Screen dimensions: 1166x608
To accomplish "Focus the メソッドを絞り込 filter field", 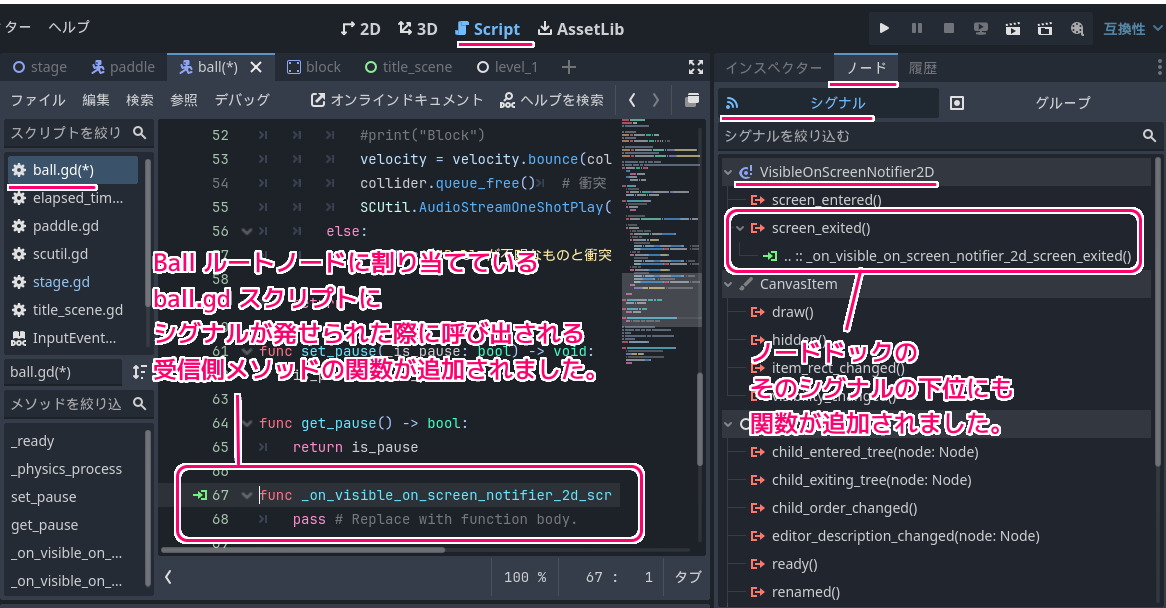I will point(78,404).
